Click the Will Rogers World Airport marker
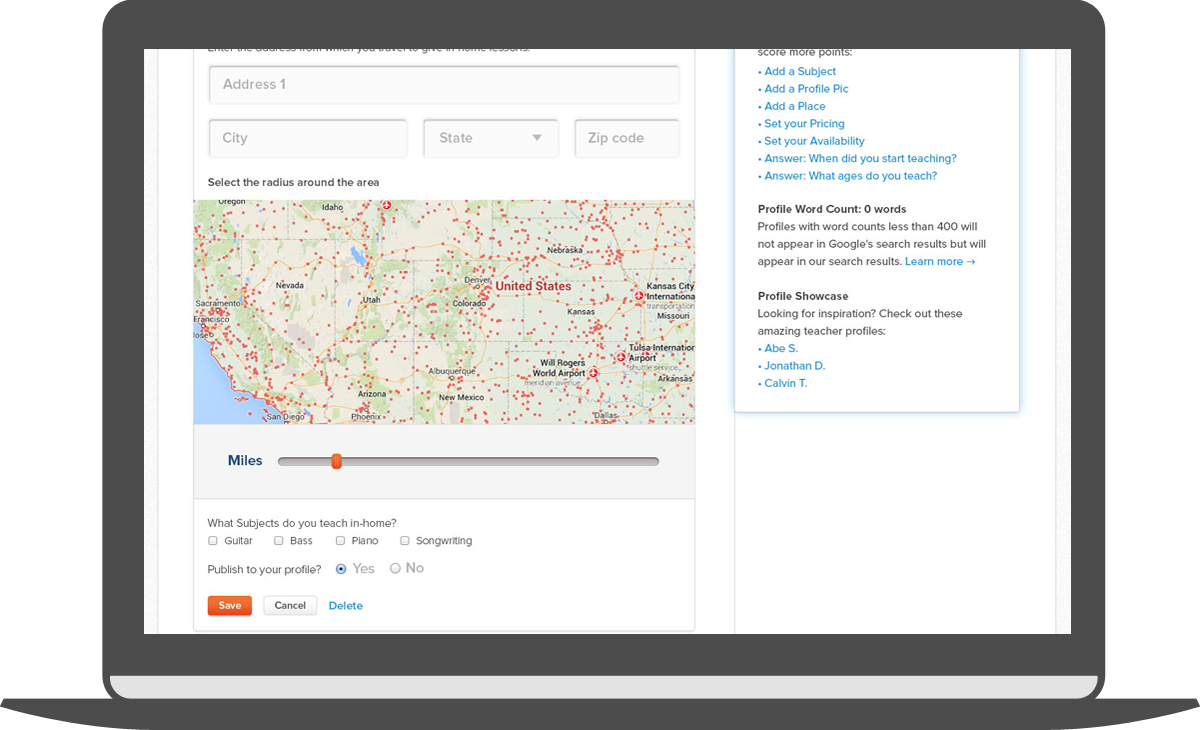 [x=592, y=373]
